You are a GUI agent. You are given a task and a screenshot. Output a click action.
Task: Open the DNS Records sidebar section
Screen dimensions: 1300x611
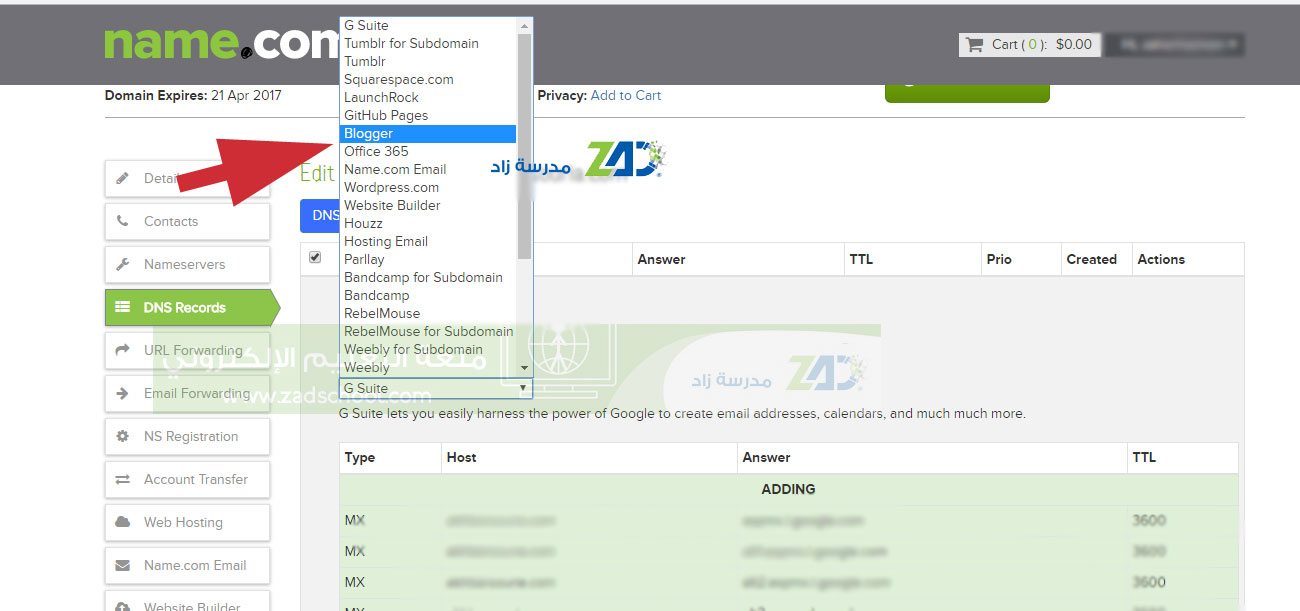click(192, 307)
